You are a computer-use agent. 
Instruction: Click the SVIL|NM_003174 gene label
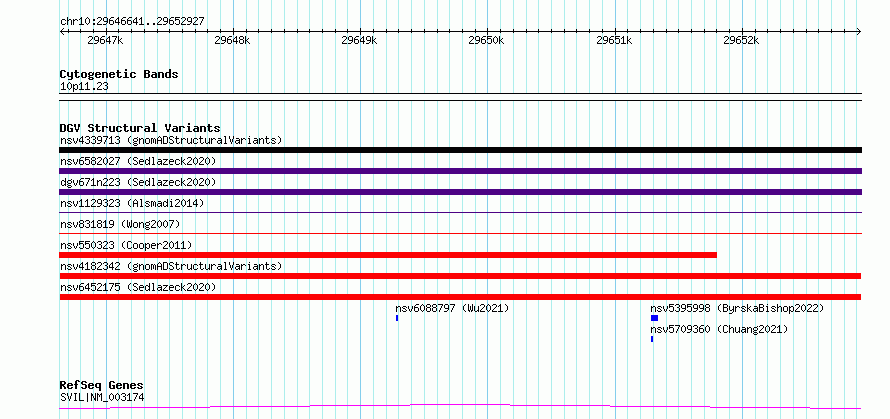tap(102, 397)
